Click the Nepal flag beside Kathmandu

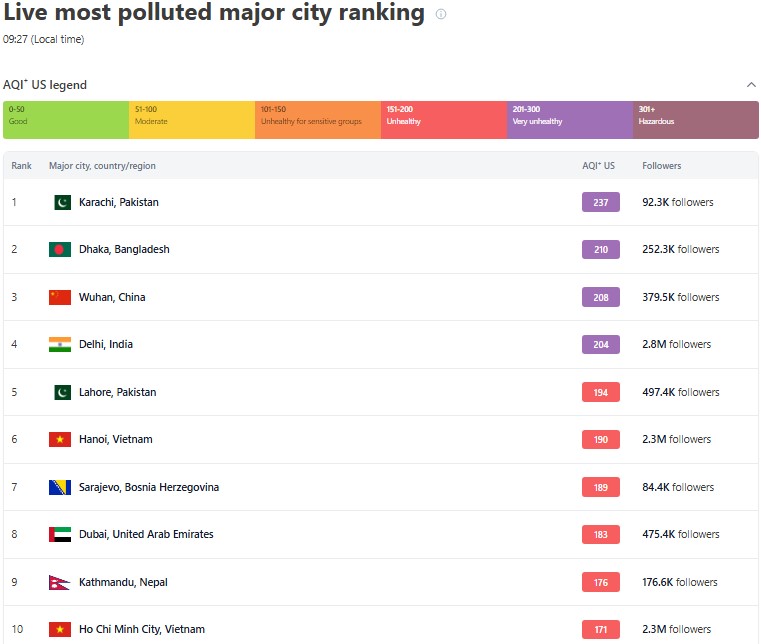click(59, 582)
